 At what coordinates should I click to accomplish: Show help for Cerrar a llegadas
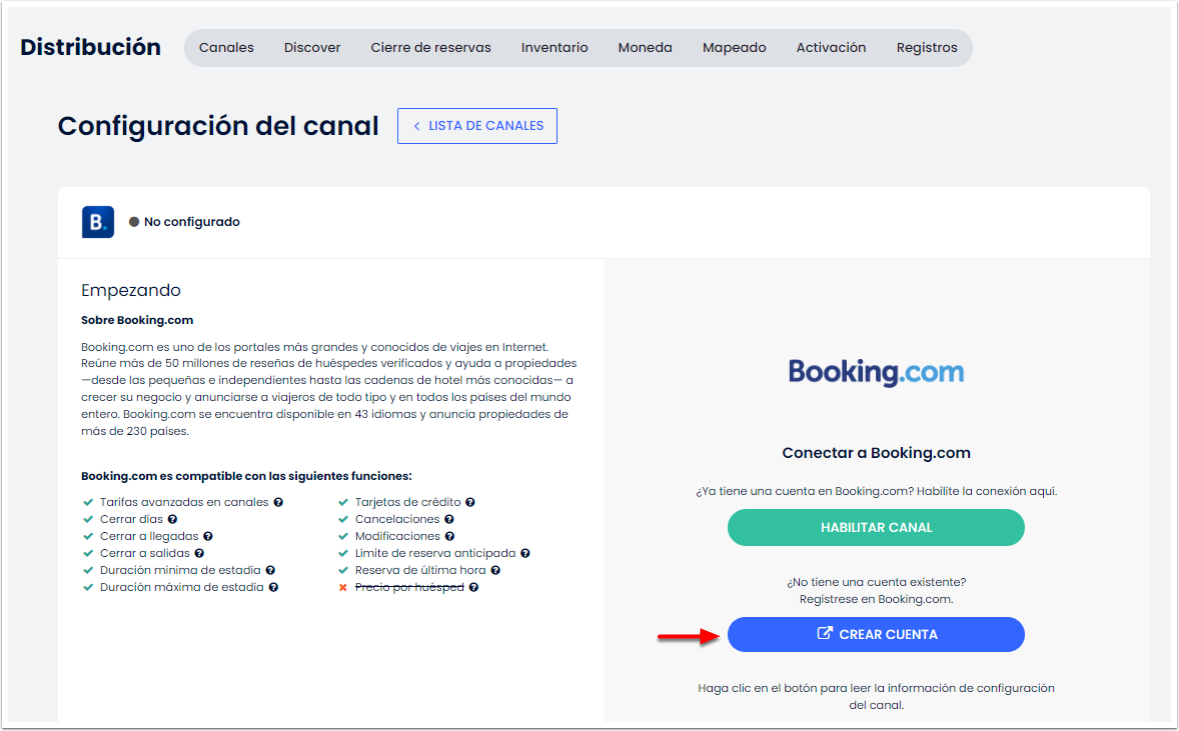208,536
